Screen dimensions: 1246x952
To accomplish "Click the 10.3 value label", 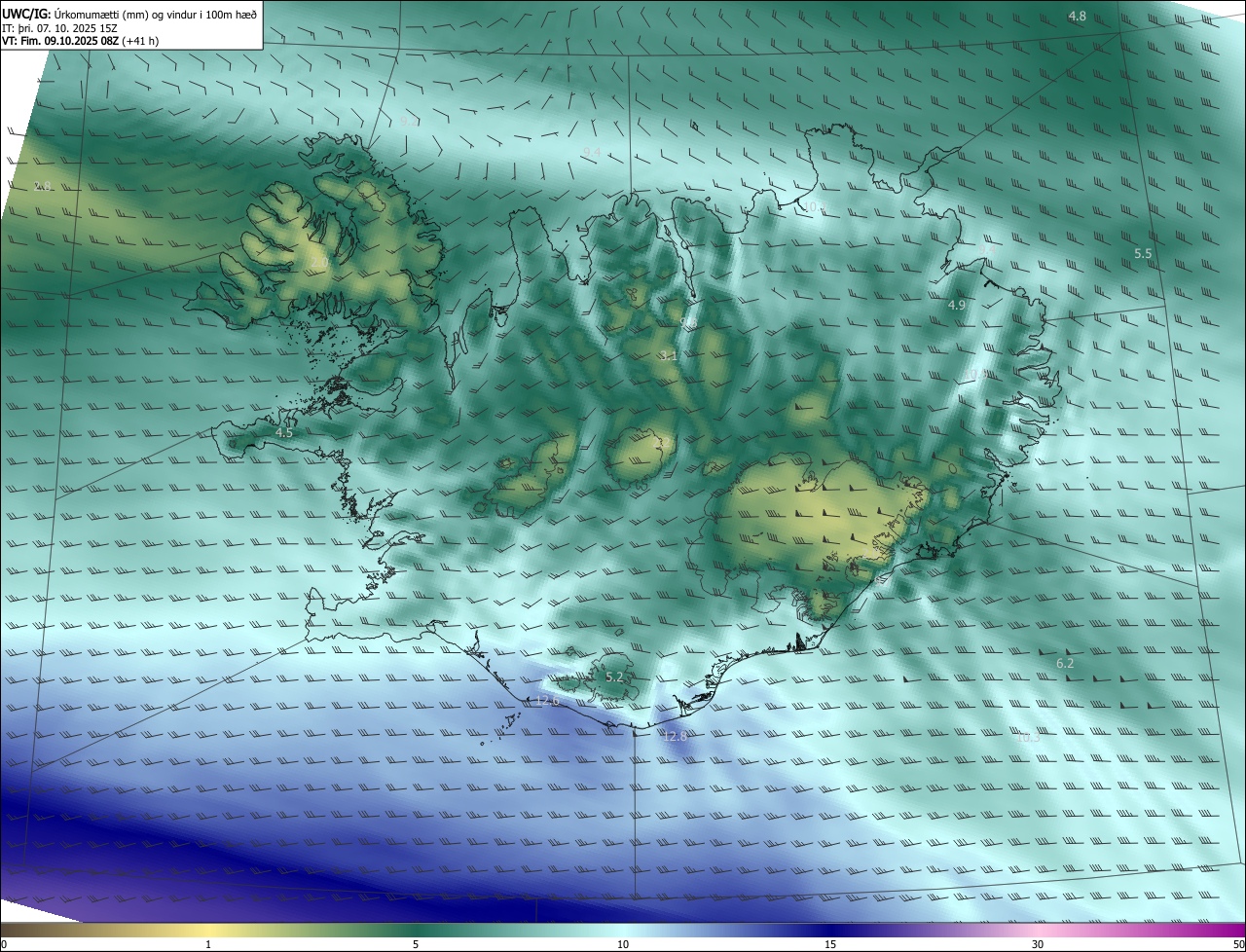I will coord(1028,738).
